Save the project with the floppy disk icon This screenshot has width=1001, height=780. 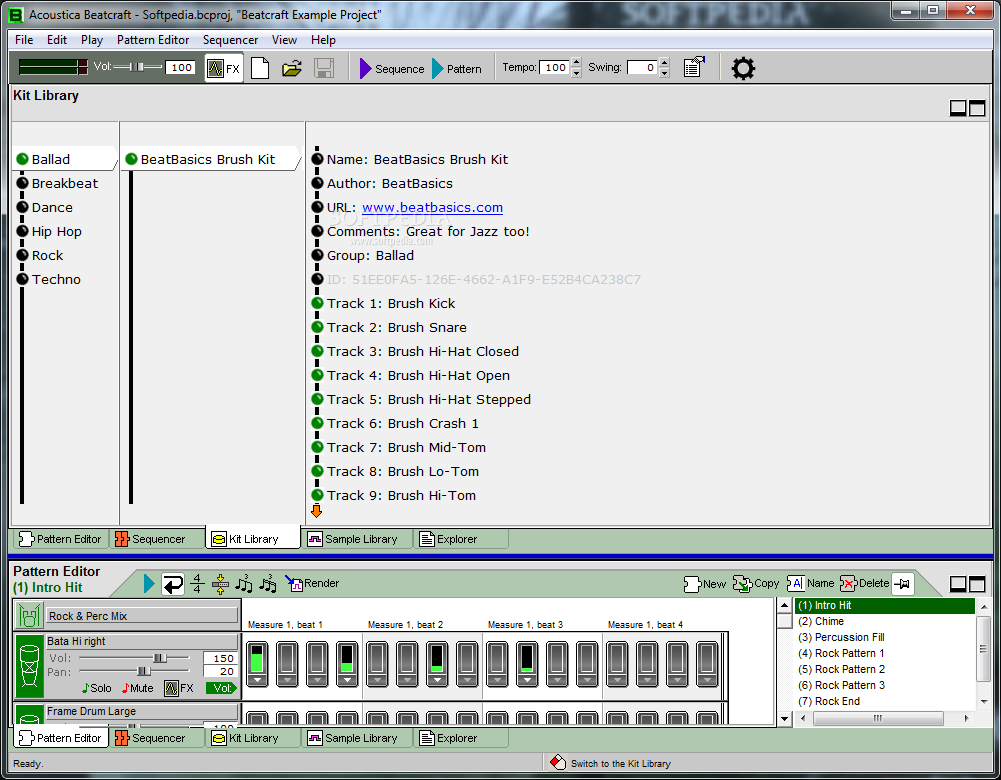[324, 68]
